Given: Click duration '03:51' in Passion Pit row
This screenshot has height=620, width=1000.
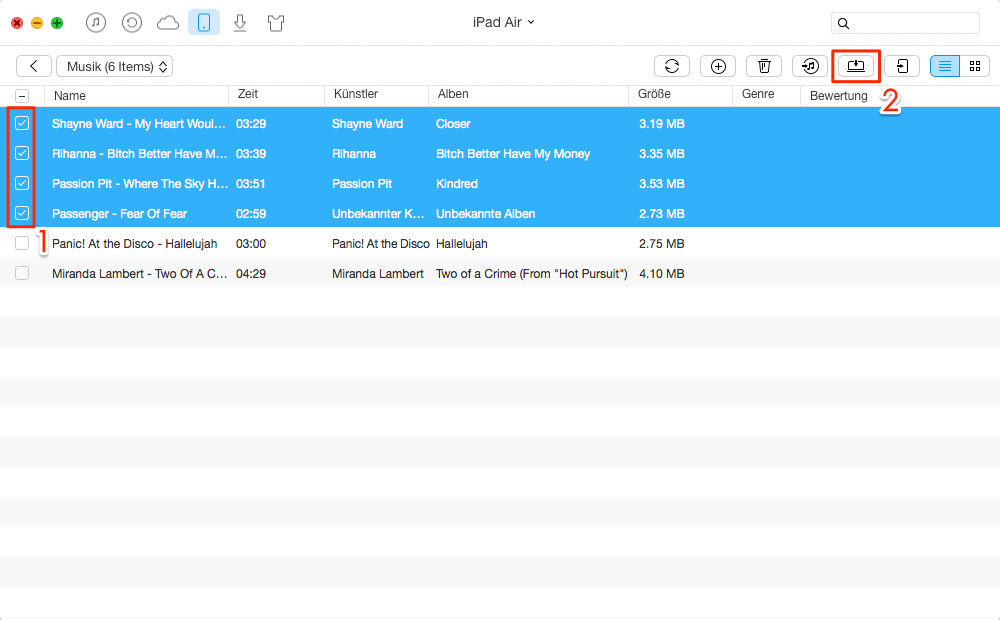Looking at the screenshot, I should [x=251, y=184].
